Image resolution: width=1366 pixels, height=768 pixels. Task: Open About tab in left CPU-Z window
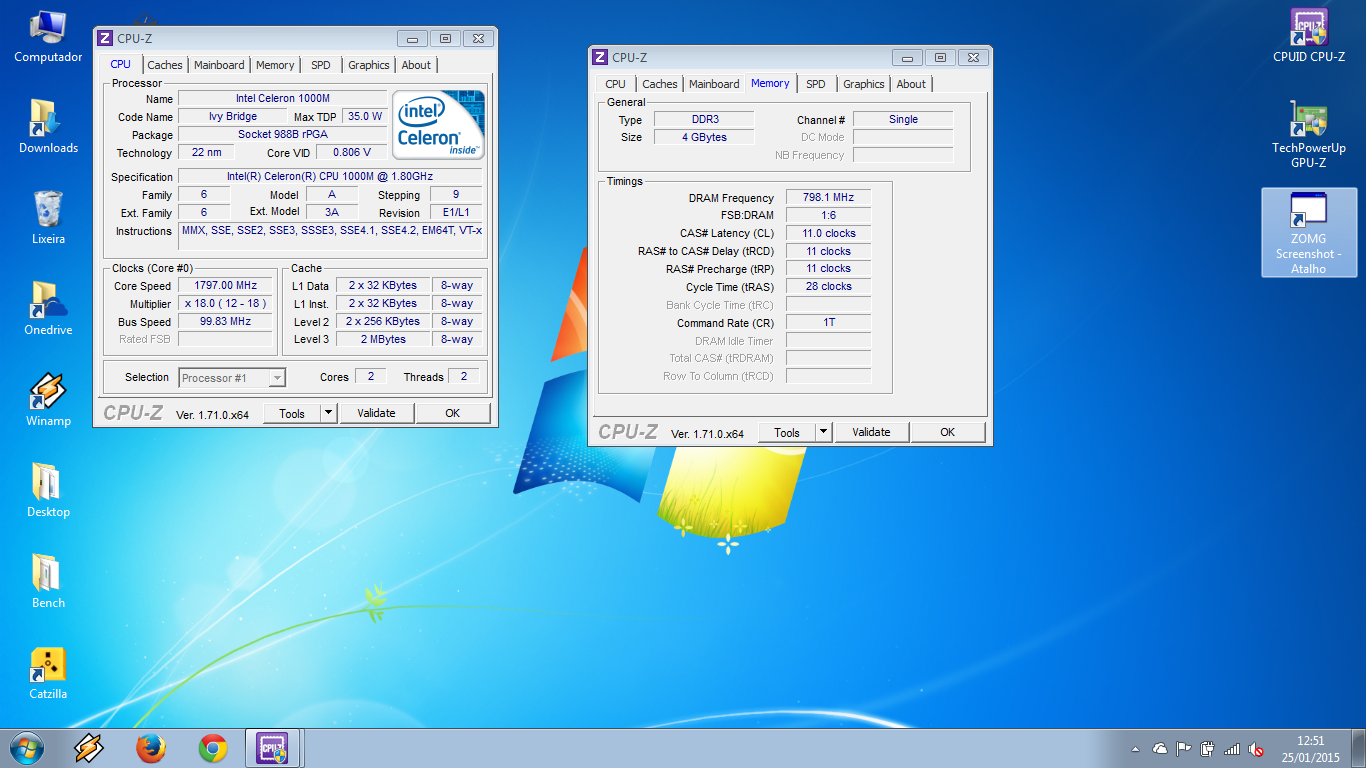416,65
